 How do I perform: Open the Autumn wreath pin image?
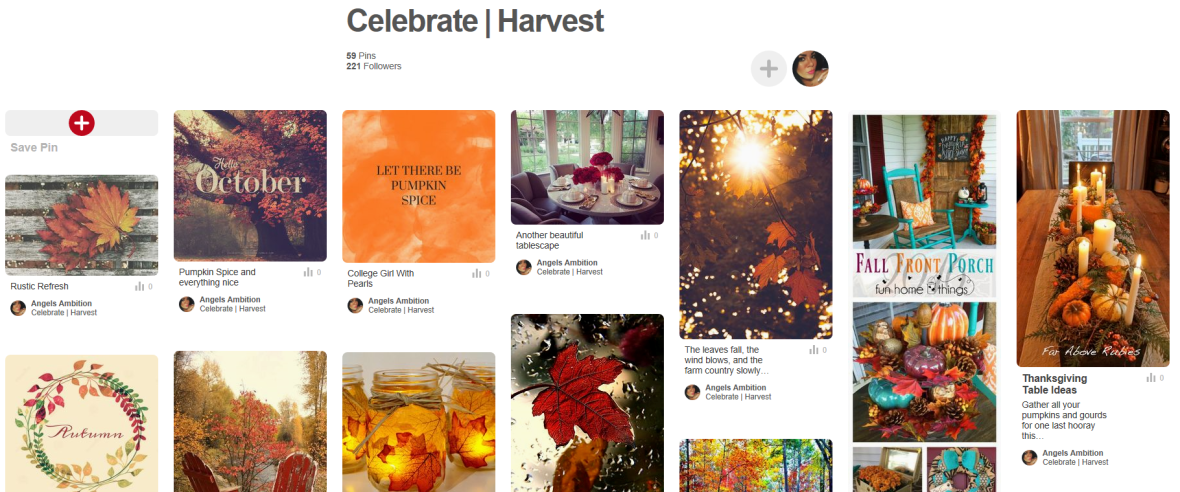[x=81, y=424]
